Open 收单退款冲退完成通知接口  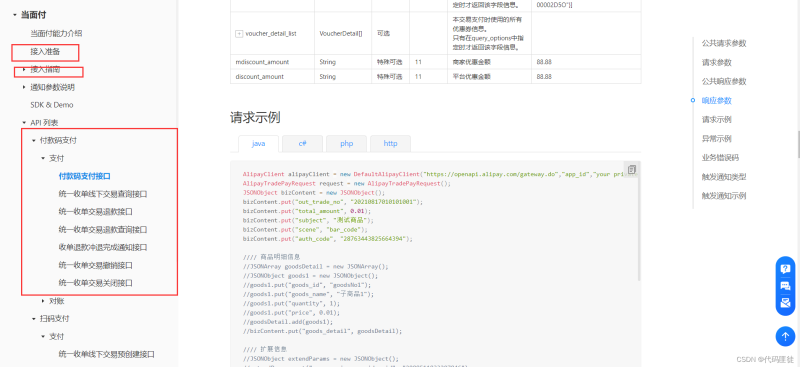click(103, 247)
